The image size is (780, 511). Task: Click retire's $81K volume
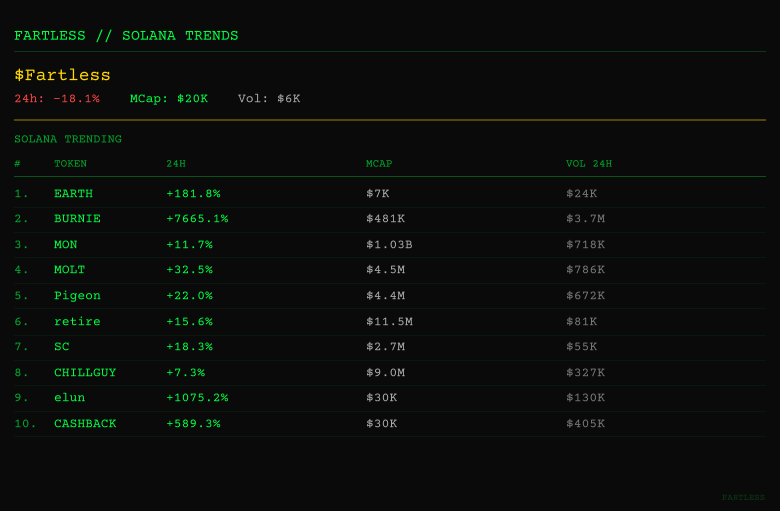coord(582,321)
